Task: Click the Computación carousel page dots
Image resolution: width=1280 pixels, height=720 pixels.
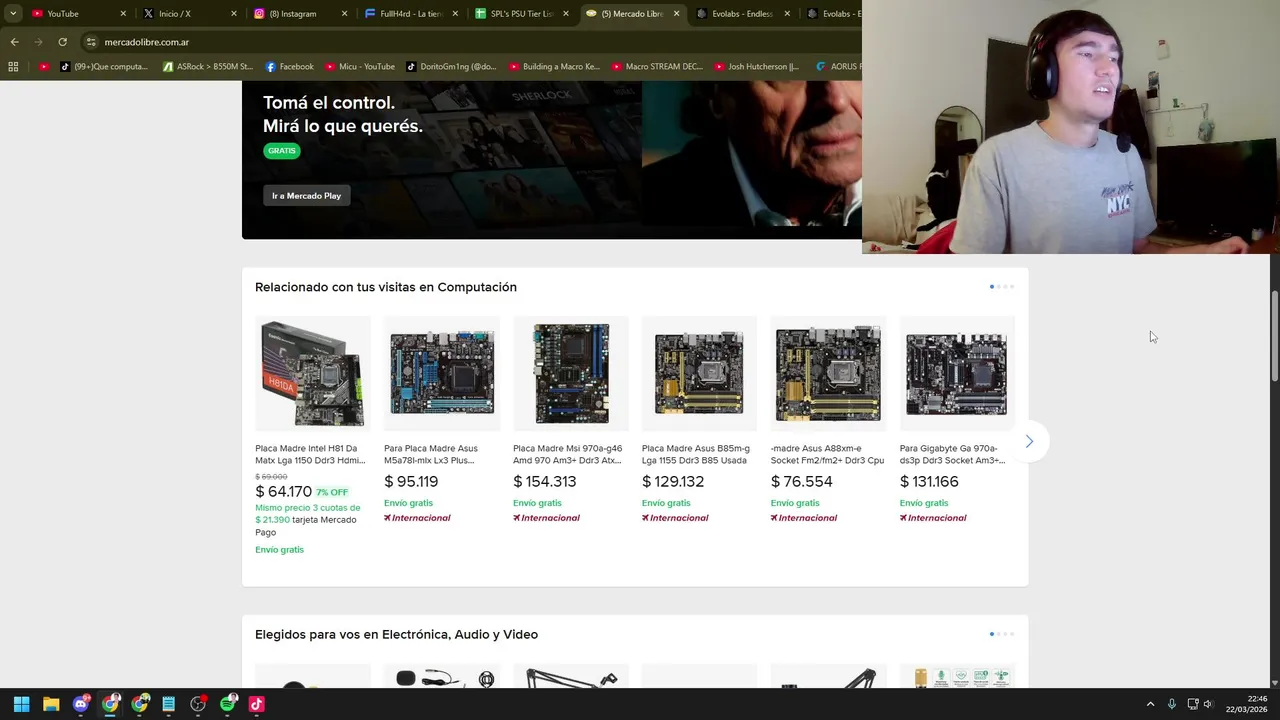Action: tap(1002, 287)
